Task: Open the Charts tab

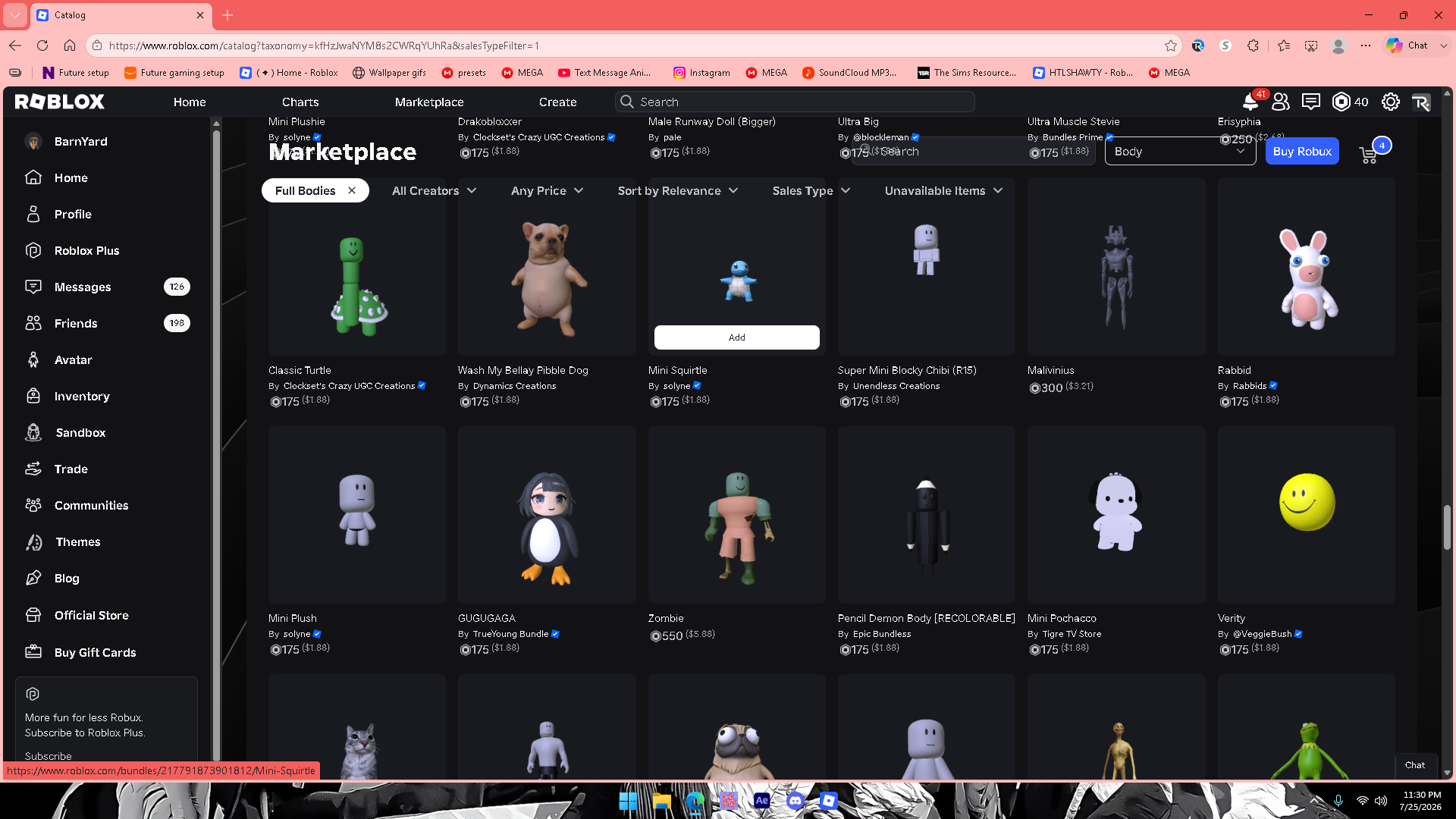Action: pyautogui.click(x=300, y=102)
